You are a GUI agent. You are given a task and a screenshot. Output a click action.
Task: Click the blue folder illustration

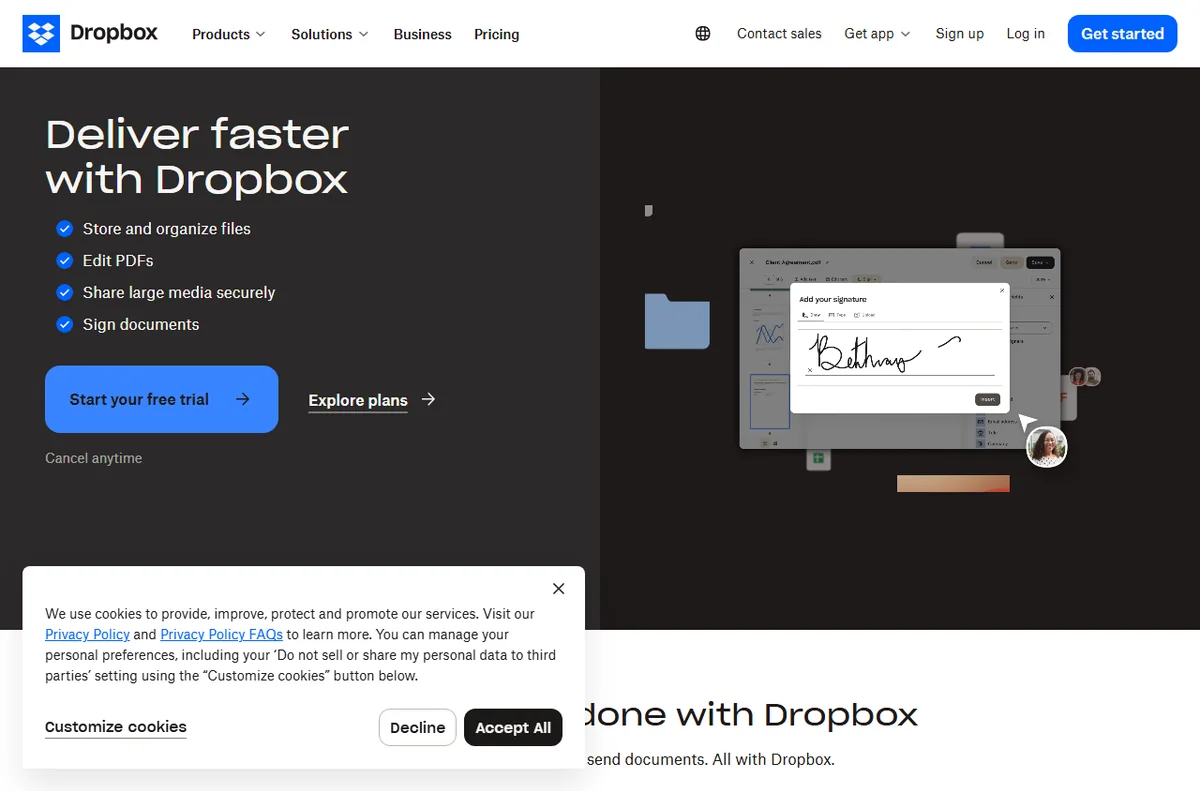click(677, 321)
